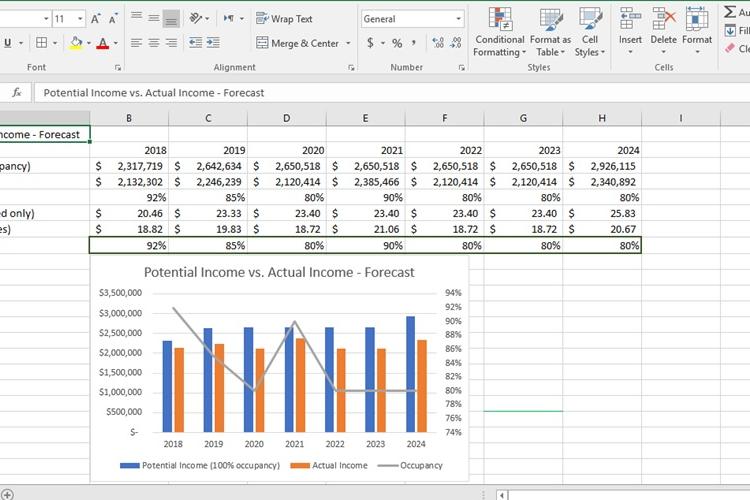Click the Orientation text angle icon
750x500 pixels.
coord(196,18)
